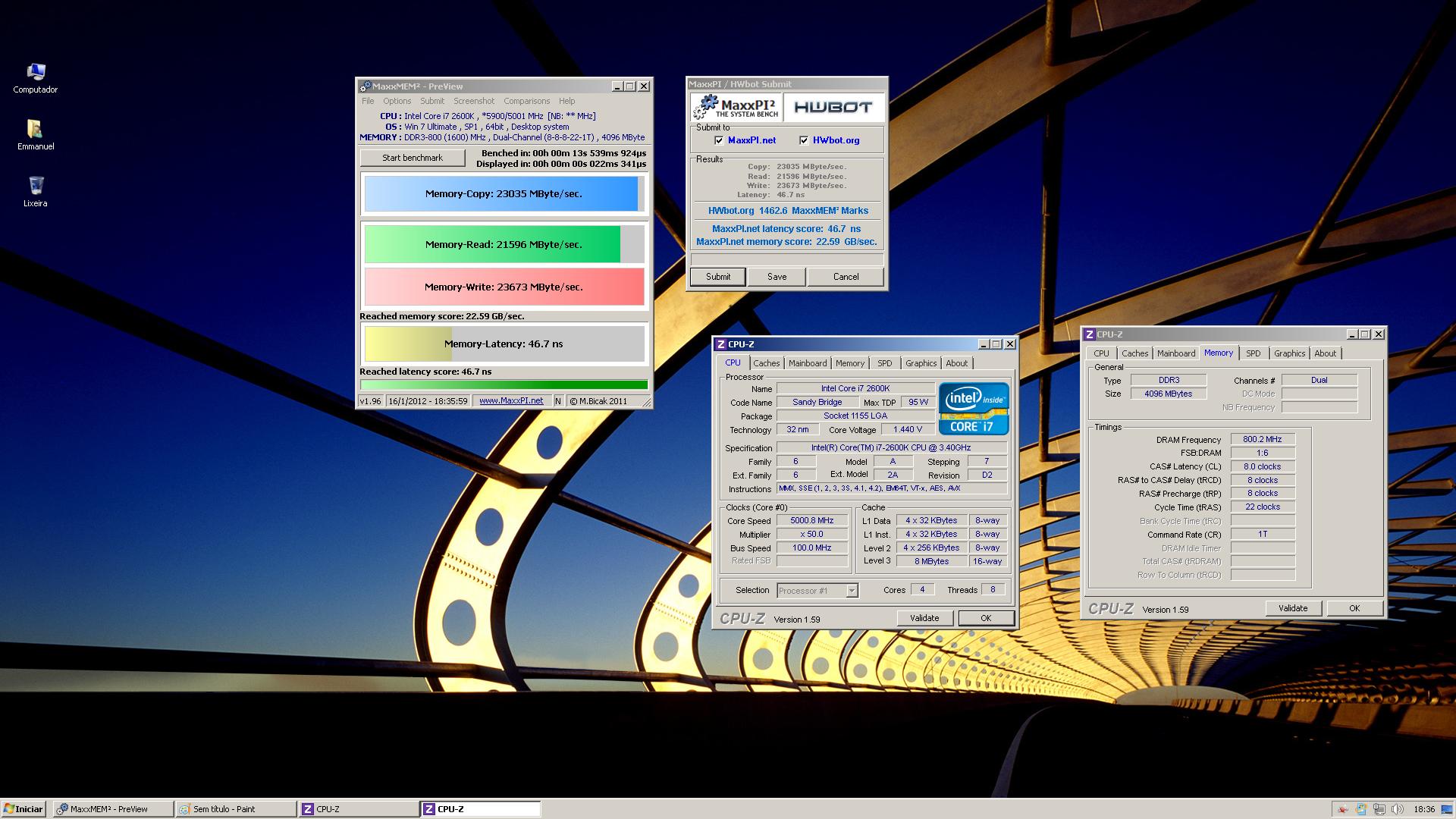Open the Options menu in MaxxMEM²
The image size is (1456, 819).
click(397, 101)
